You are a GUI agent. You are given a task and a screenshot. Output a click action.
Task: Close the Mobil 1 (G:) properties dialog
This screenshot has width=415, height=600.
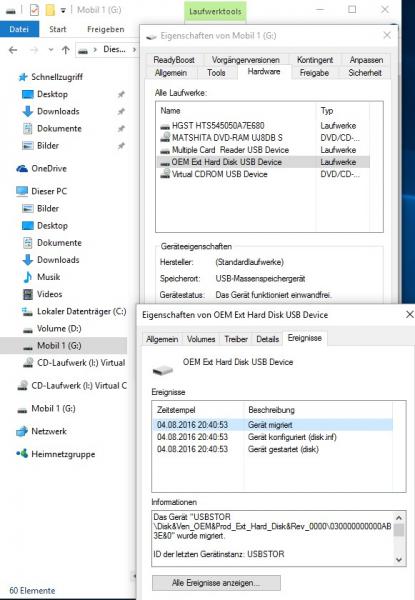(x=387, y=36)
